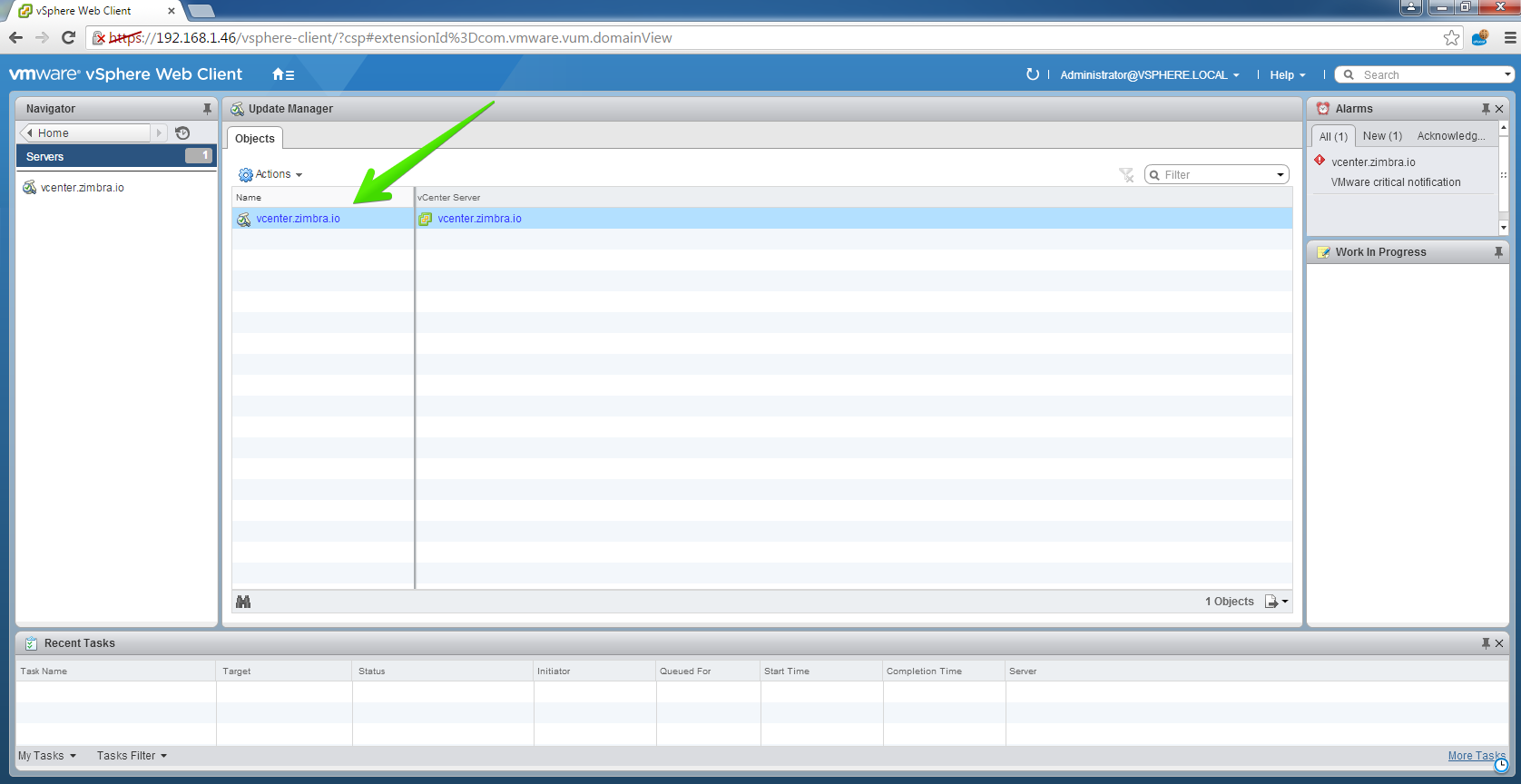Open the Navigator history icon

click(182, 133)
